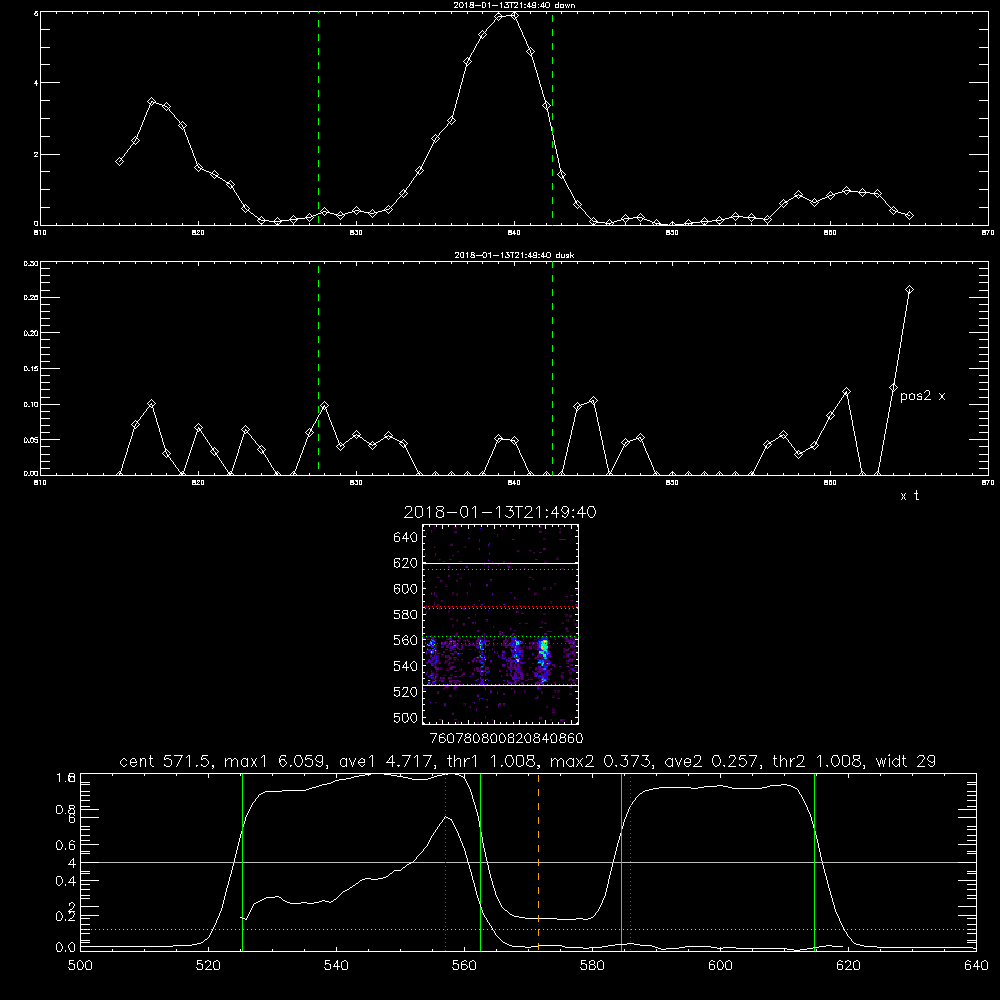Screen dimensions: 1000x1000
Task: Click the 'x t' label below dusk plot
Action: tap(909, 496)
